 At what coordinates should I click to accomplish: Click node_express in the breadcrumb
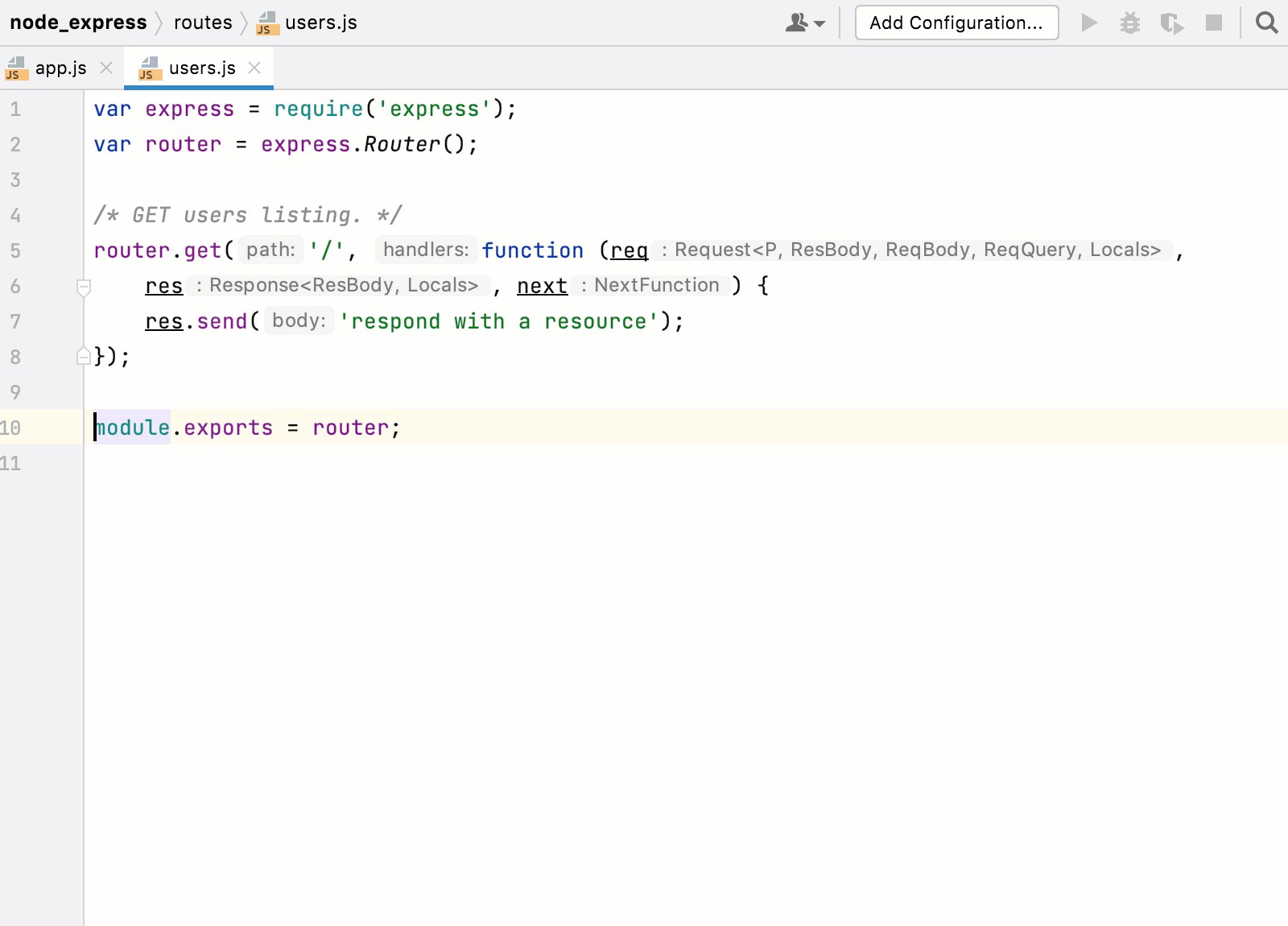(78, 23)
